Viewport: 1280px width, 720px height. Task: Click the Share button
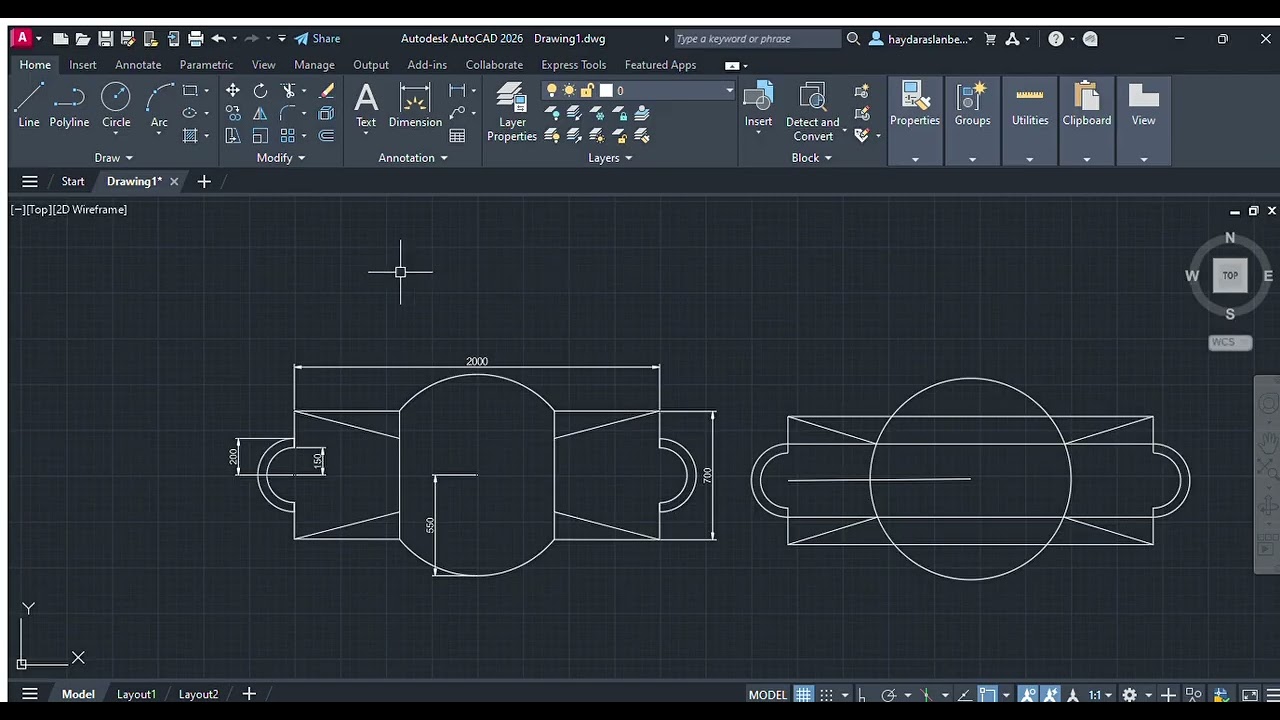pos(317,39)
